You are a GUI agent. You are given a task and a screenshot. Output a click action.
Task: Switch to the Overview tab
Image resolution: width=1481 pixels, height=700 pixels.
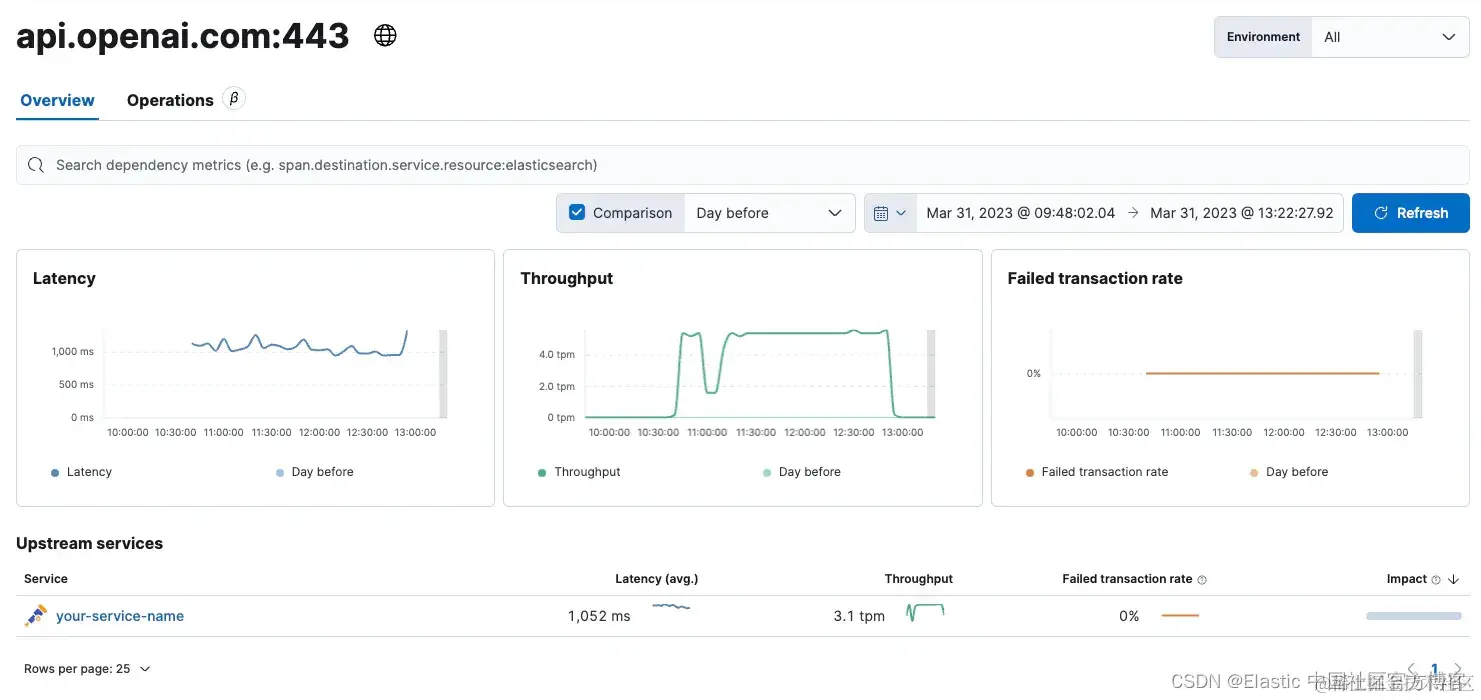[57, 100]
